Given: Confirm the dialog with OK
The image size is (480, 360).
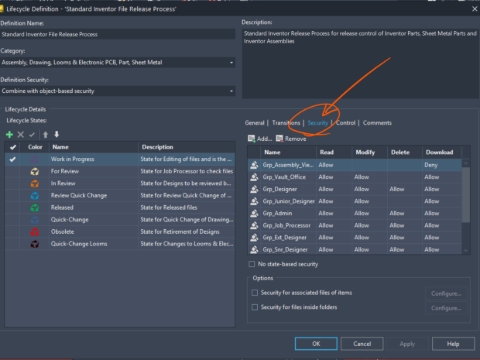Looking at the screenshot, I should 316,344.
